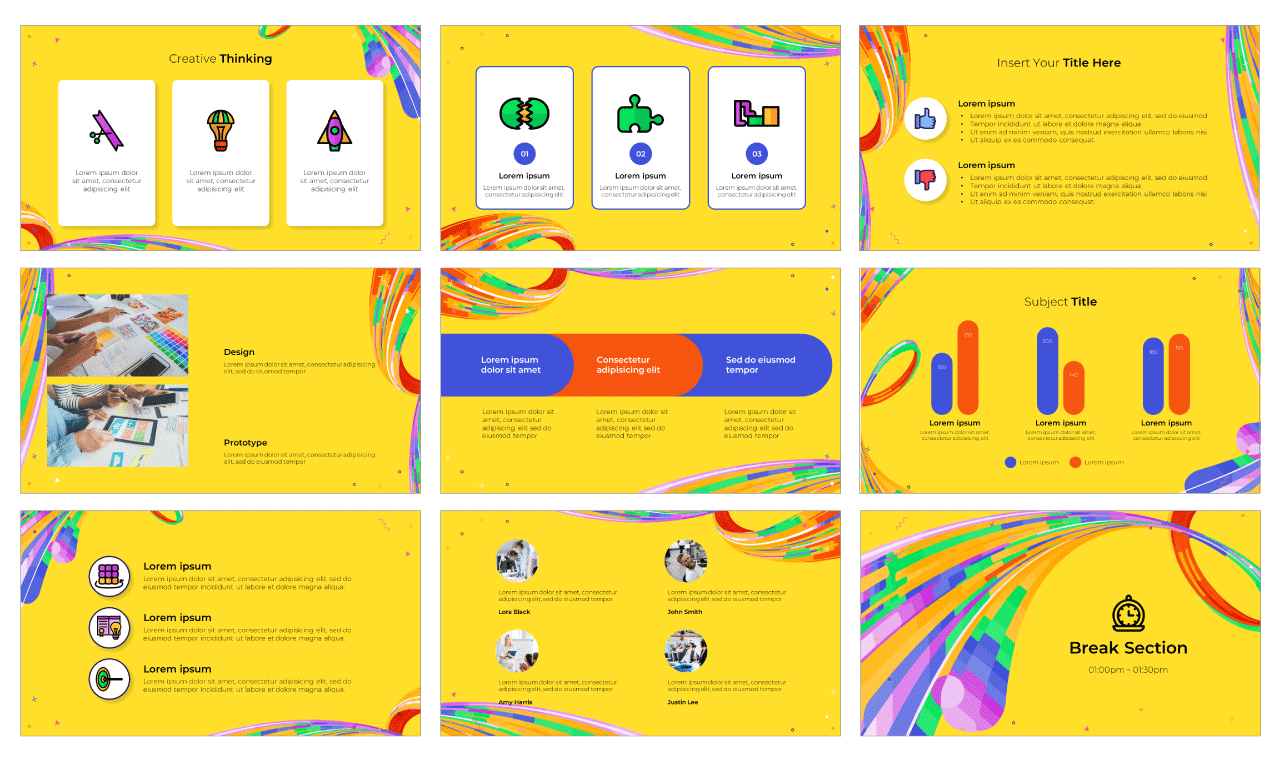
Task: Click the purple grid cube icon
Action: coord(109,576)
